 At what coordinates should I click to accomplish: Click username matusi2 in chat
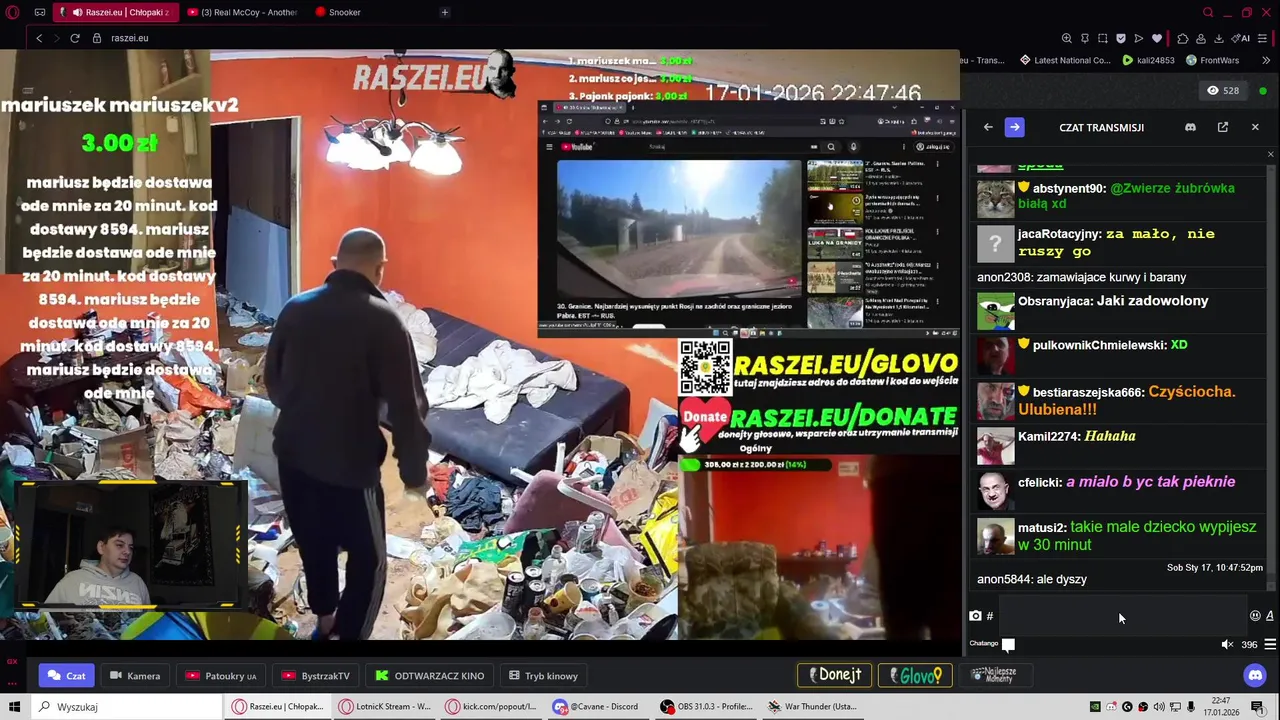1042,528
